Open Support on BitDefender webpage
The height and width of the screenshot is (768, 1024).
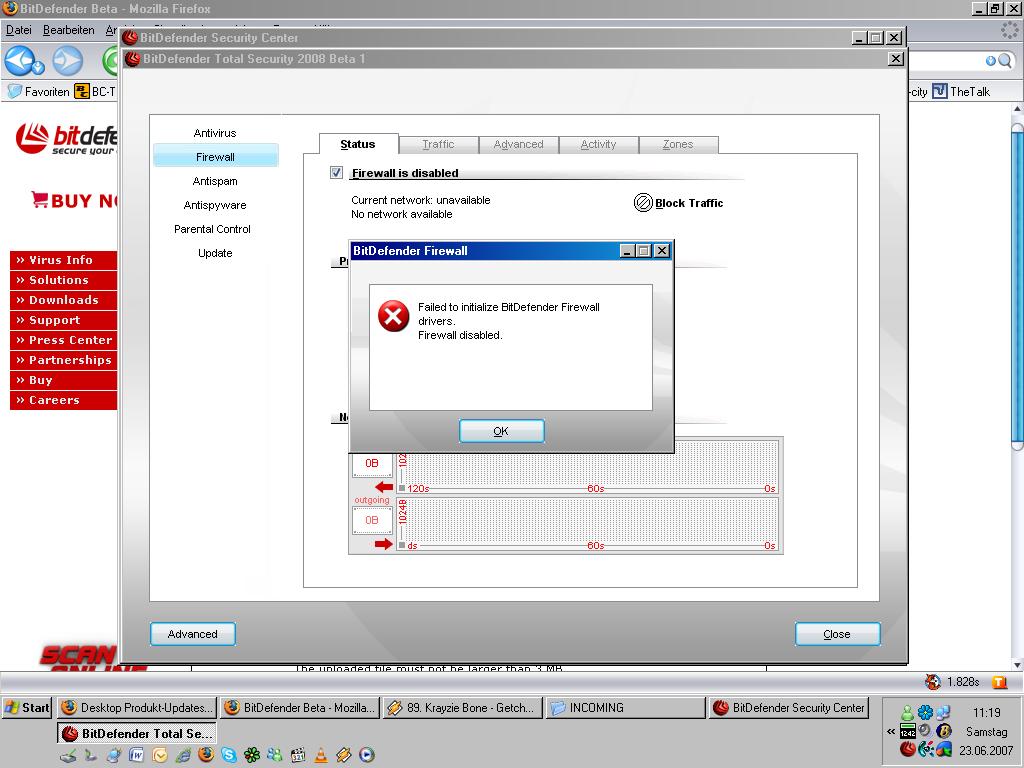coord(63,320)
